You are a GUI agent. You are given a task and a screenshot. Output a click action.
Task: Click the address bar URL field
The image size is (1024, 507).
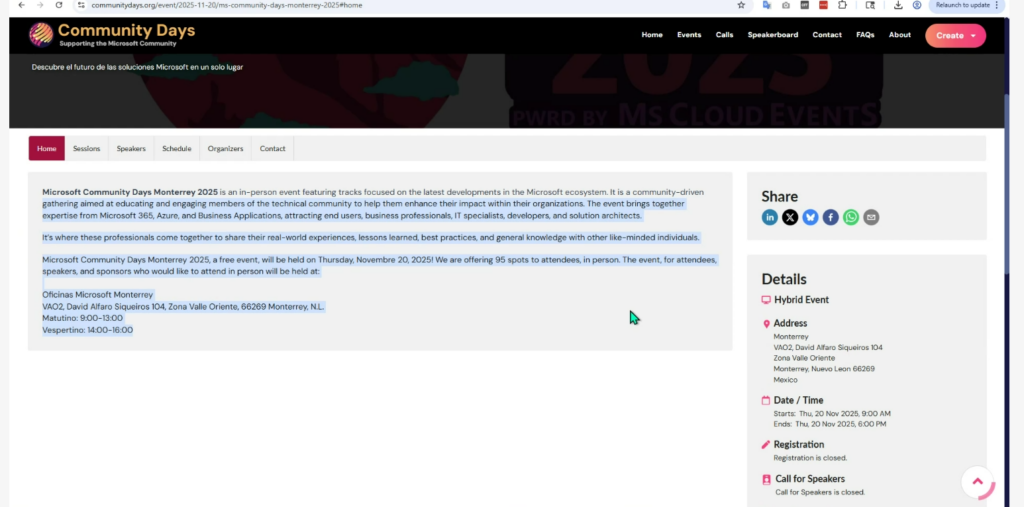coord(411,5)
